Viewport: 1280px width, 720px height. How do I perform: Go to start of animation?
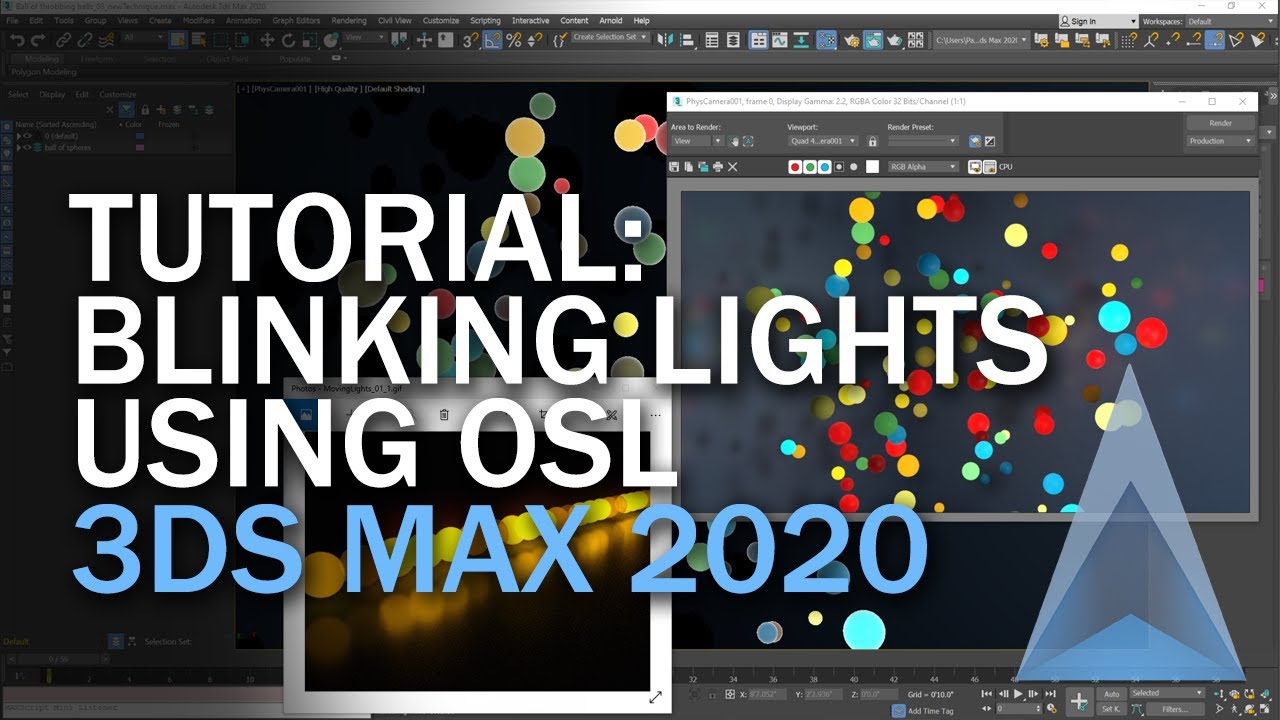coord(987,693)
